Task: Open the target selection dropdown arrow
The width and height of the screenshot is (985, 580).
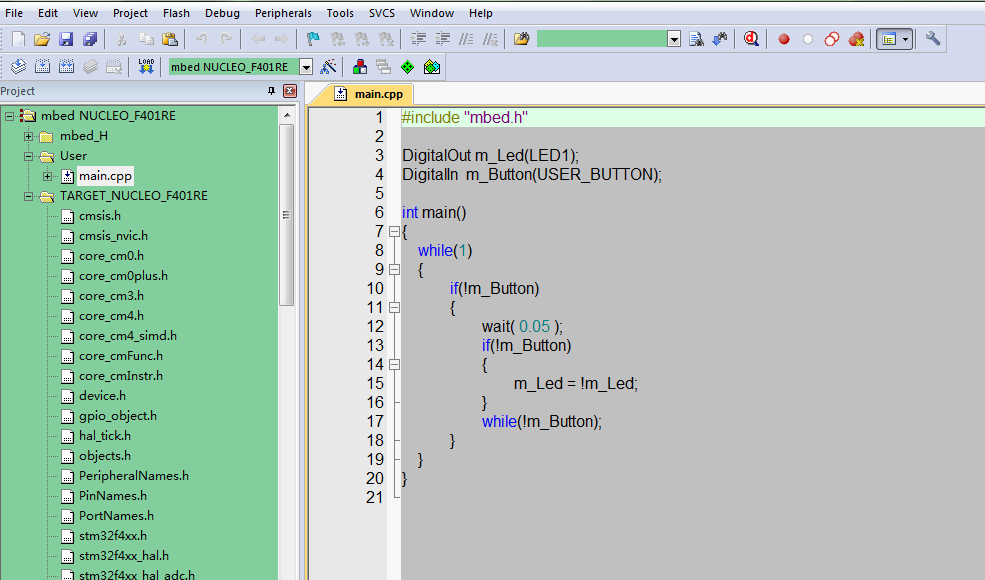Action: pos(306,67)
